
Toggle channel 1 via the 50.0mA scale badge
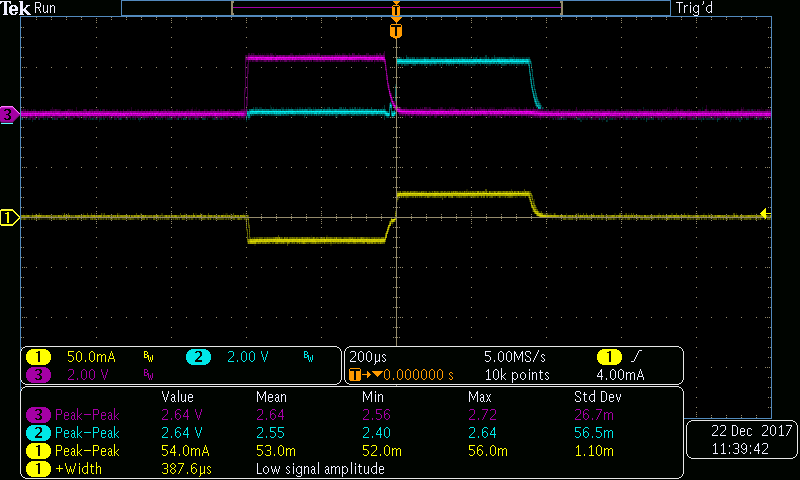click(38, 357)
